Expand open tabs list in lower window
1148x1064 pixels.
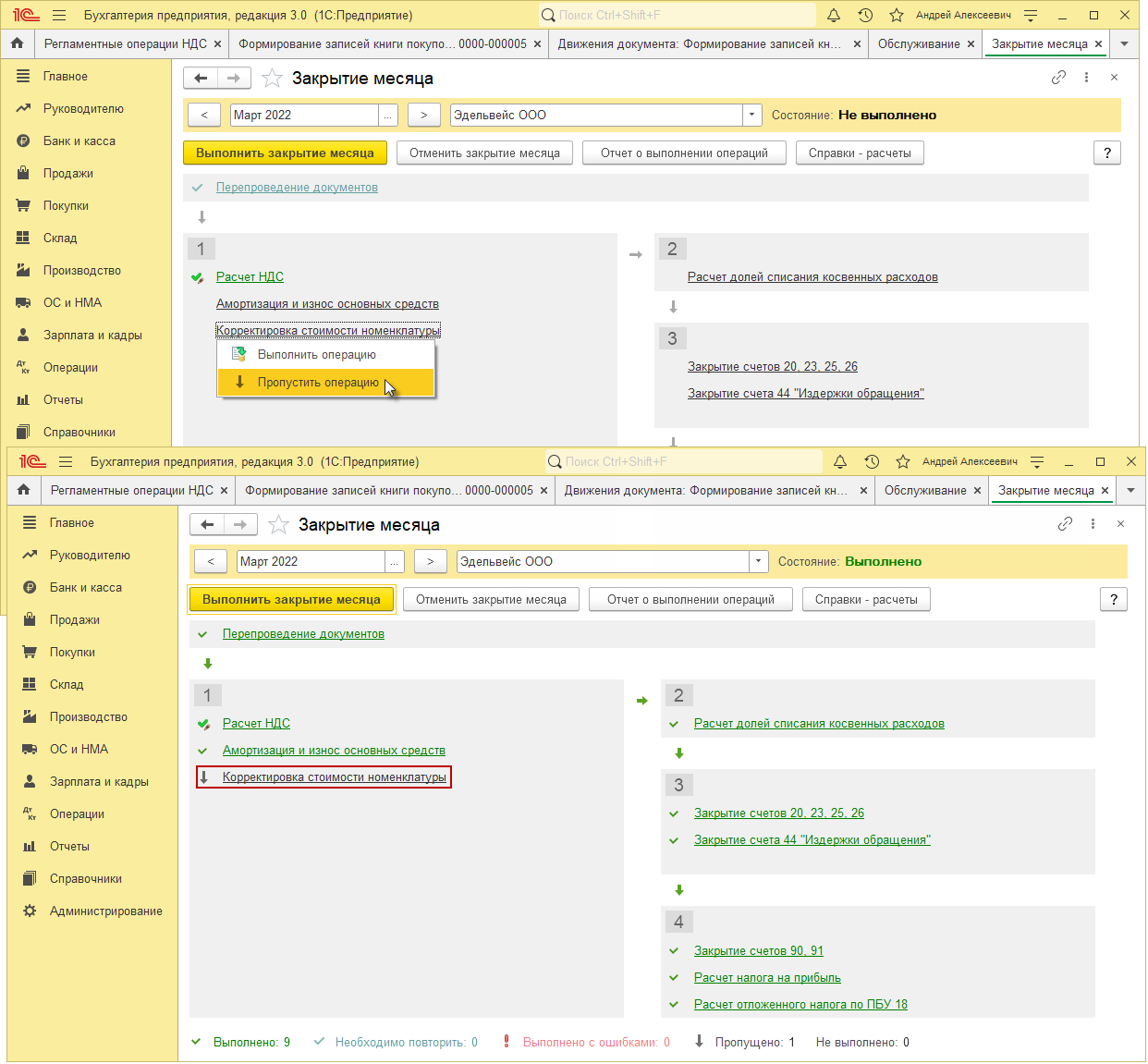point(1130,490)
